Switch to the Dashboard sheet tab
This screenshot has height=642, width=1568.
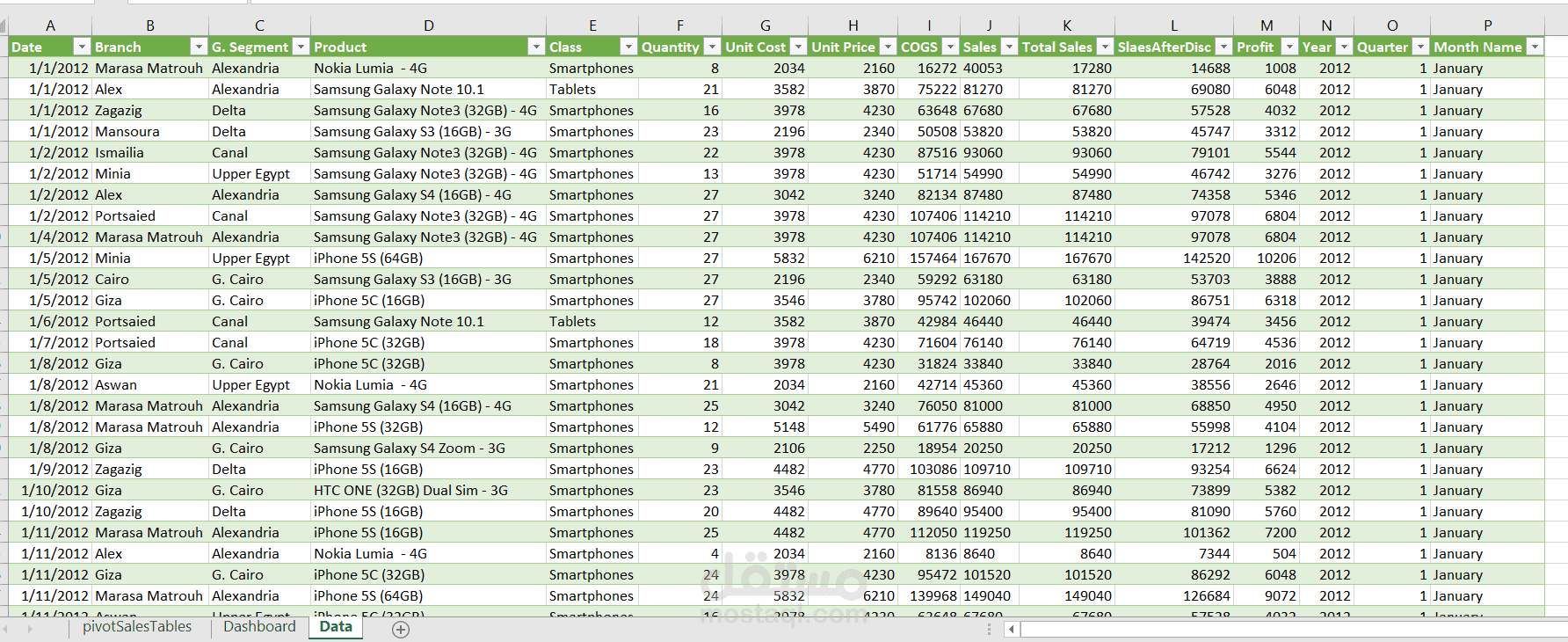[259, 627]
